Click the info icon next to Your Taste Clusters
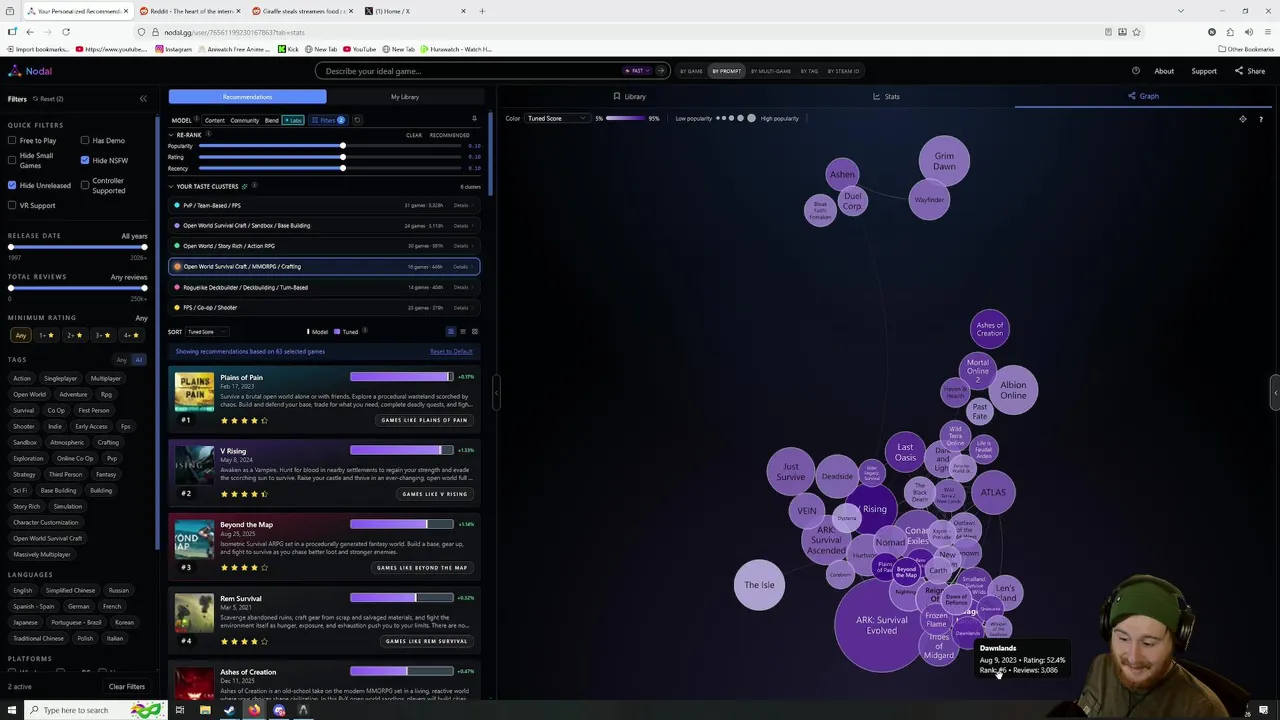The image size is (1280, 720). click(255, 186)
